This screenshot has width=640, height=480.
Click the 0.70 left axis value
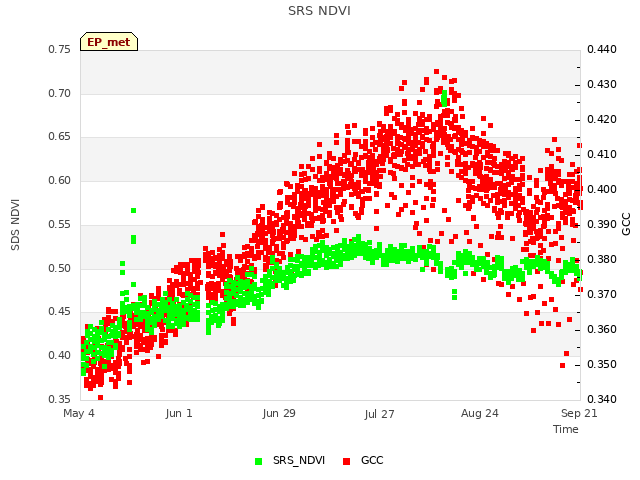60,93
